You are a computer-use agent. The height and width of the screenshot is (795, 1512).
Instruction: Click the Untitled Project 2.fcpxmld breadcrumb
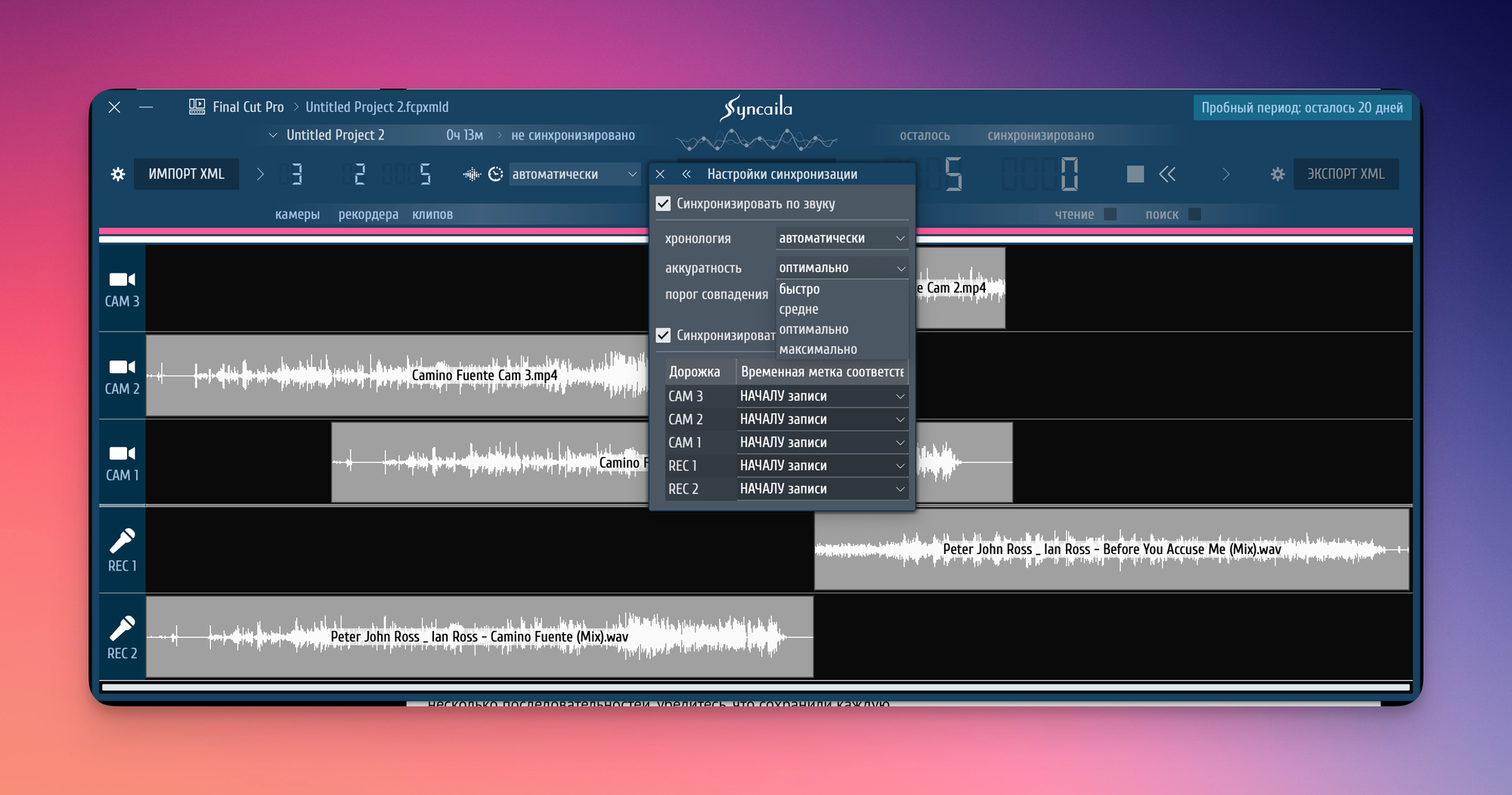(377, 107)
